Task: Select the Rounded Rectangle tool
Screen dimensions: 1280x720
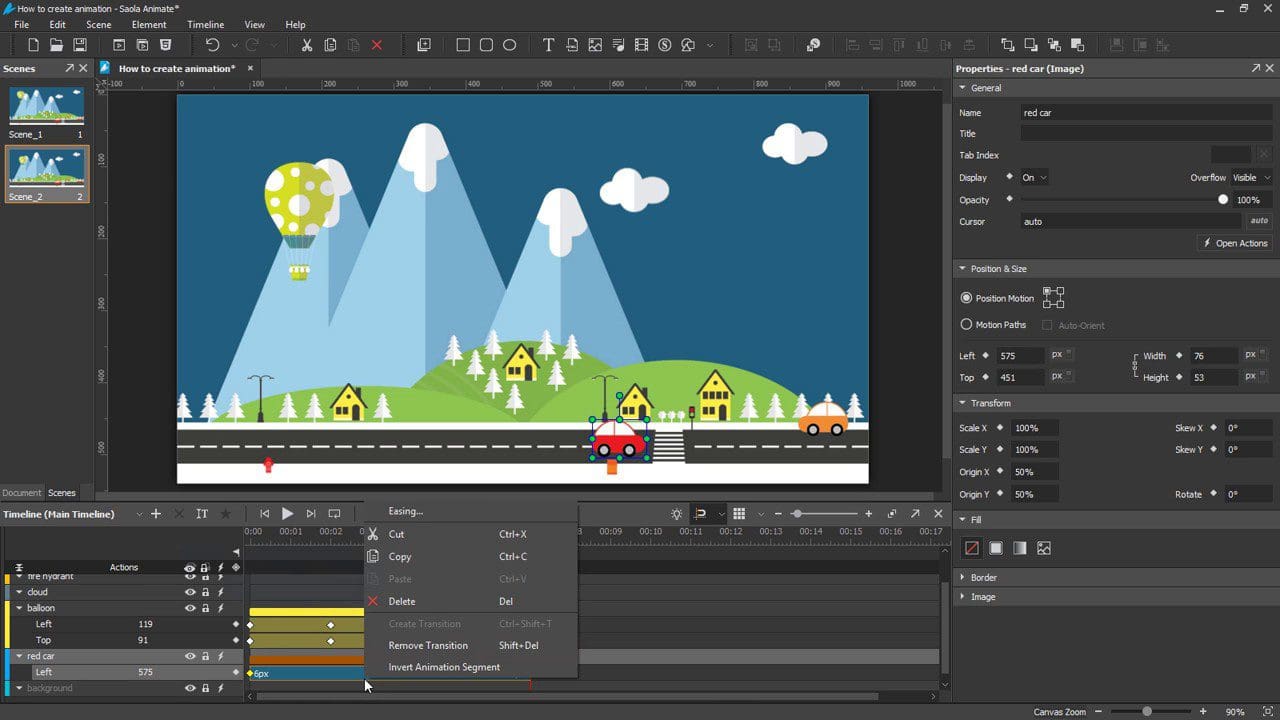Action: click(487, 45)
